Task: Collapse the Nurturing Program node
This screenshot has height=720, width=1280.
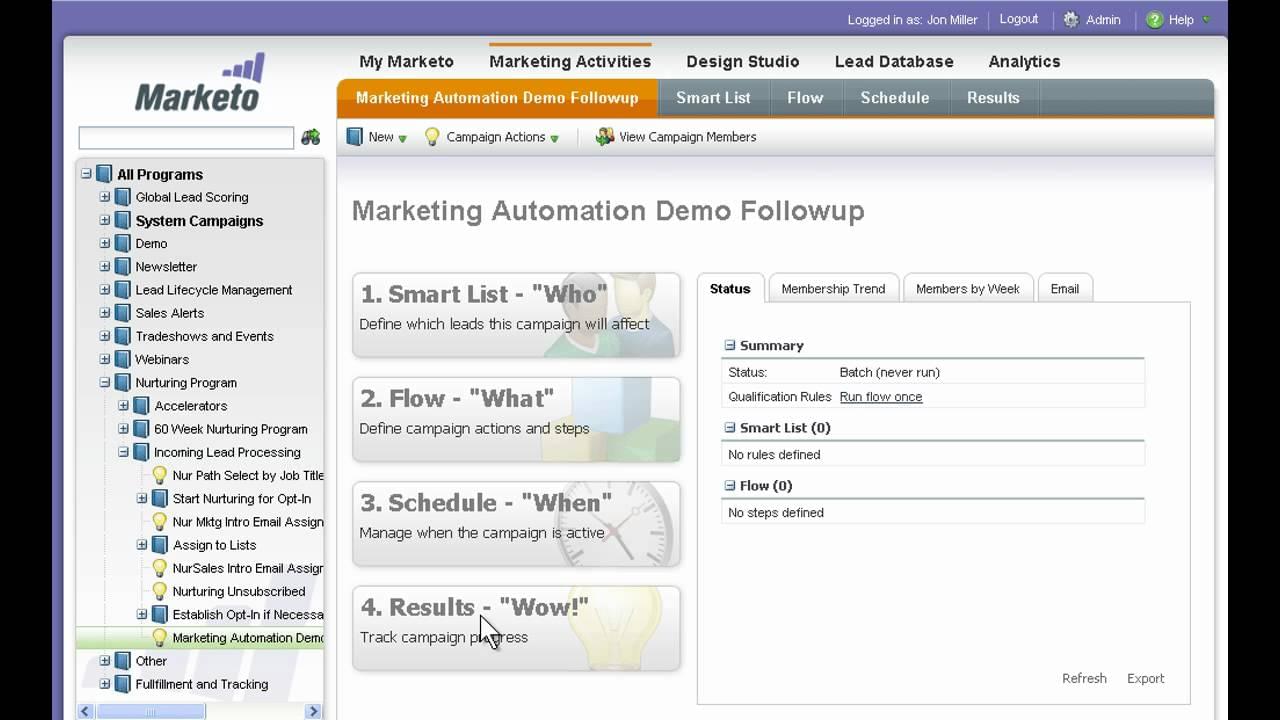Action: pyautogui.click(x=105, y=382)
